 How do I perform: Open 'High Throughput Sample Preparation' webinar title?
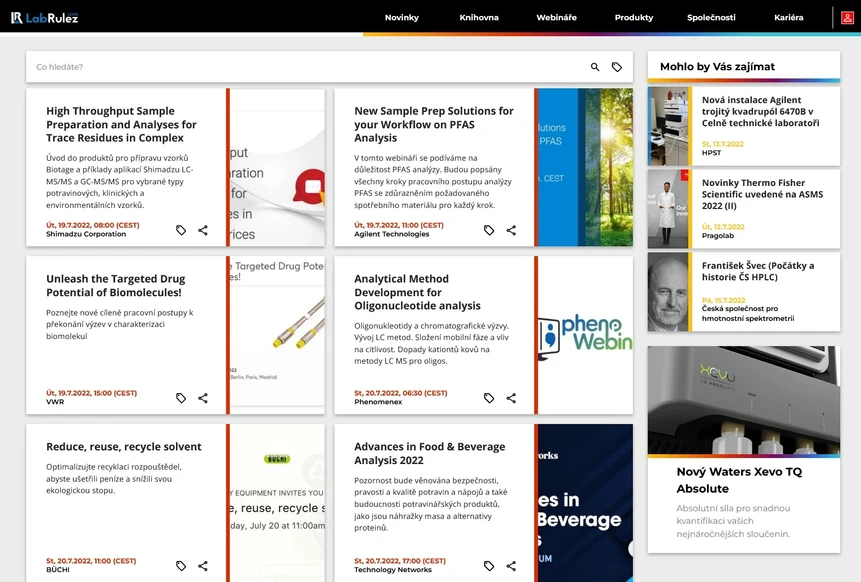[121, 125]
